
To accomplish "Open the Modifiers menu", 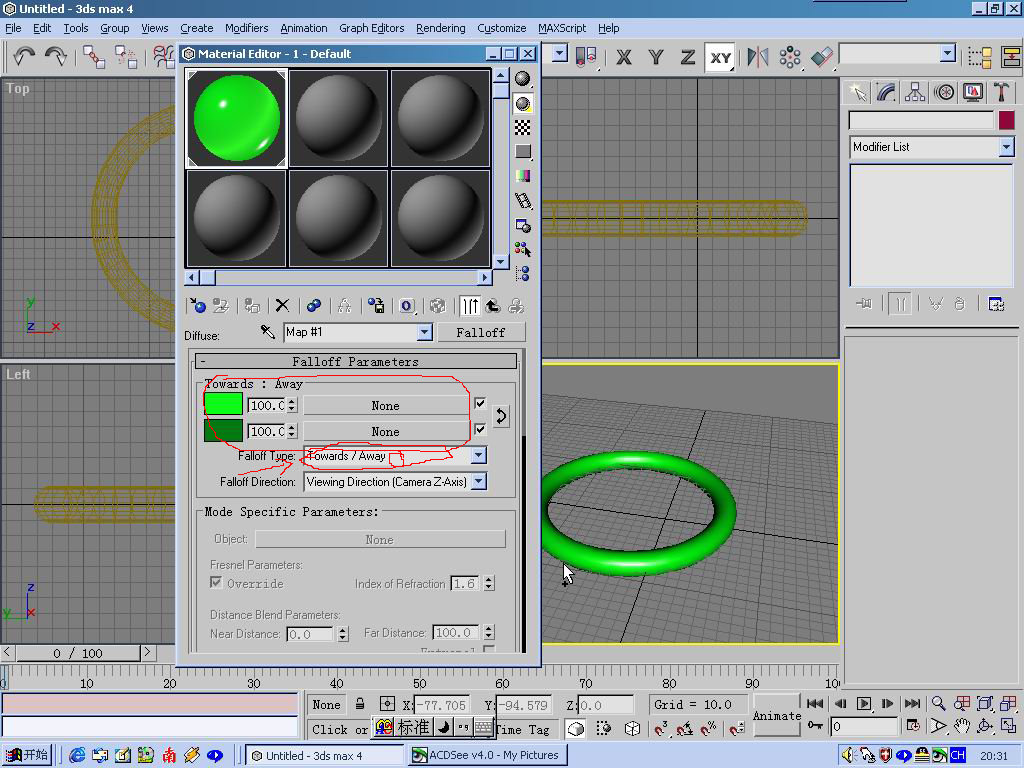I will click(x=246, y=28).
